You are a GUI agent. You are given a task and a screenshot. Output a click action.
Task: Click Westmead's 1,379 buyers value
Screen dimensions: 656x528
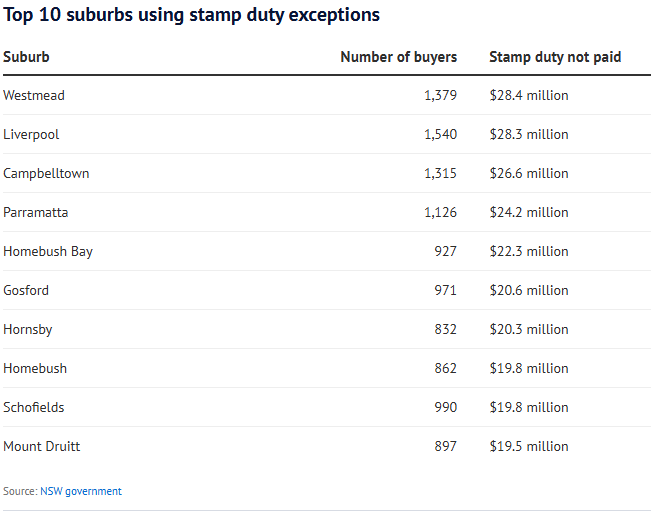tap(440, 95)
